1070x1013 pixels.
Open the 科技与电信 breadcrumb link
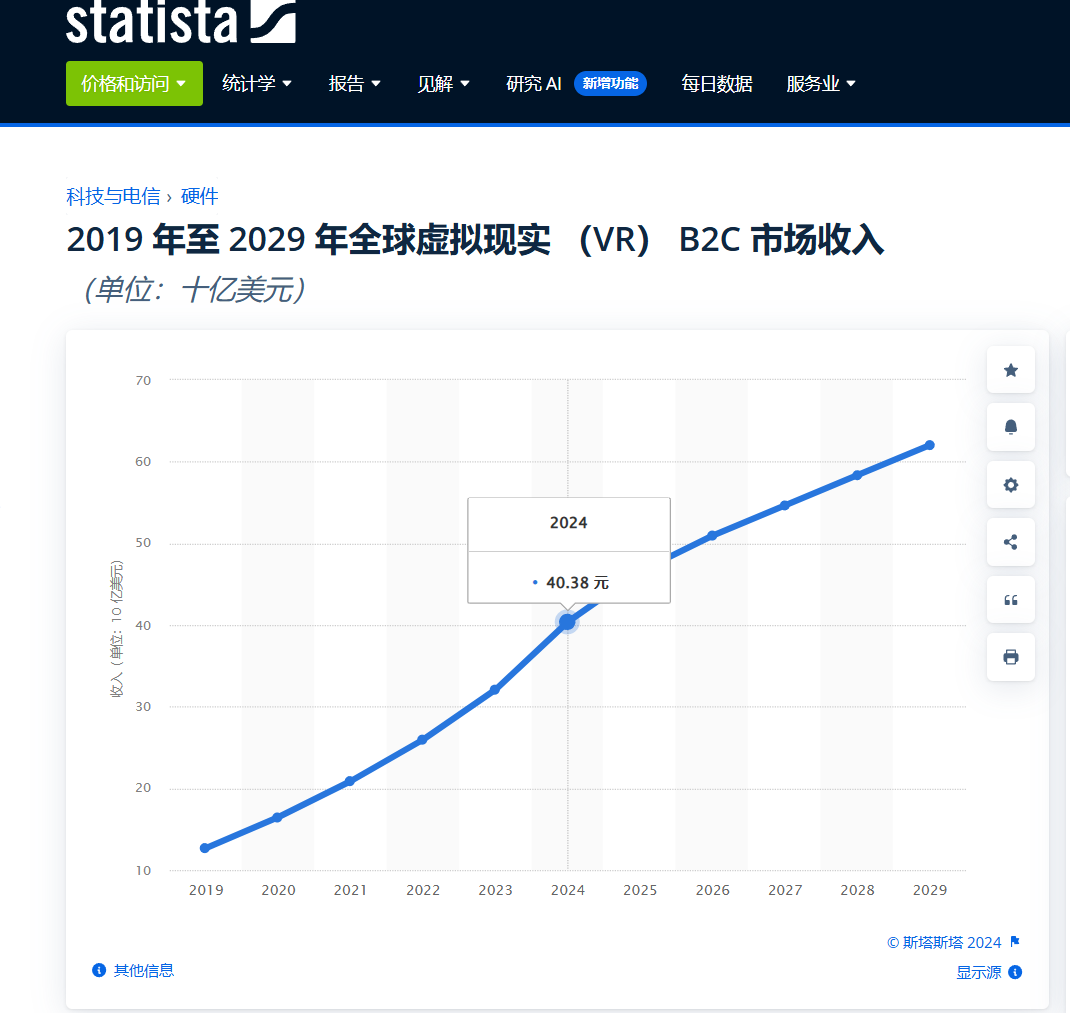113,197
